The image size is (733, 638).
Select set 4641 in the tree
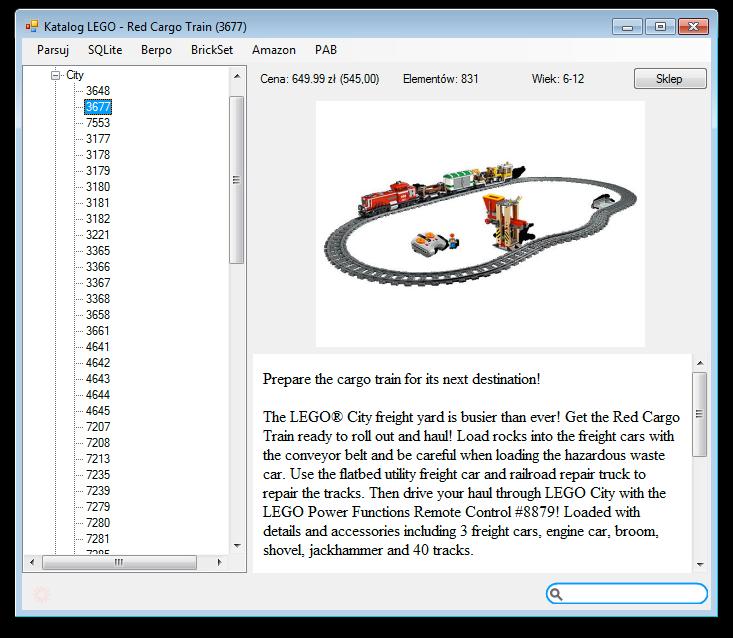coord(98,347)
